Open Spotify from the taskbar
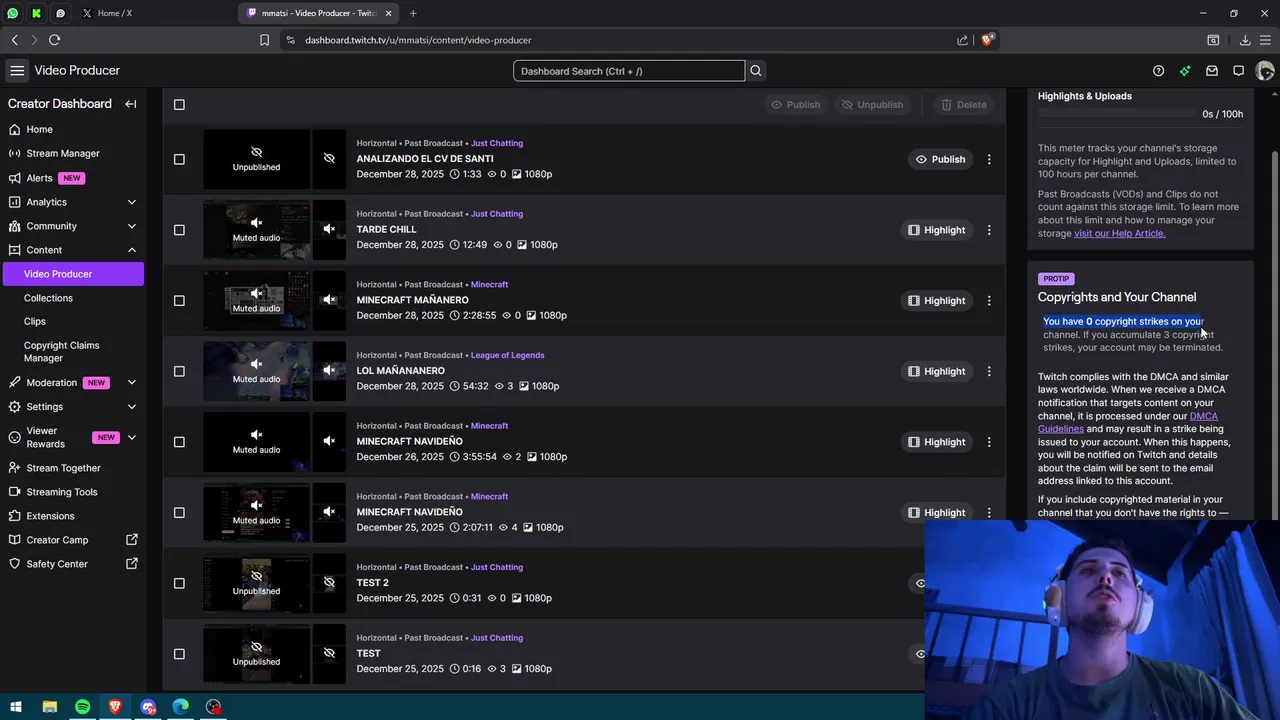Screen dimensions: 1280x720 point(82,707)
